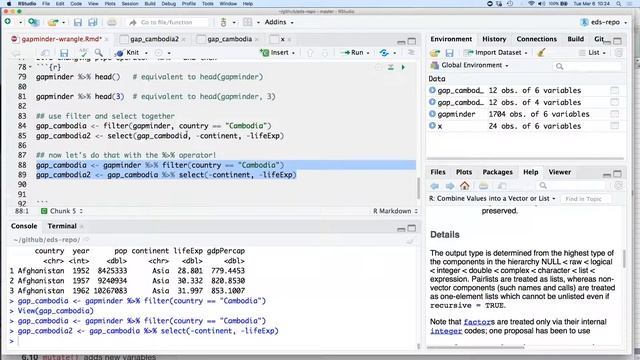
Task: Go to the Help home page
Action: (x=464, y=186)
